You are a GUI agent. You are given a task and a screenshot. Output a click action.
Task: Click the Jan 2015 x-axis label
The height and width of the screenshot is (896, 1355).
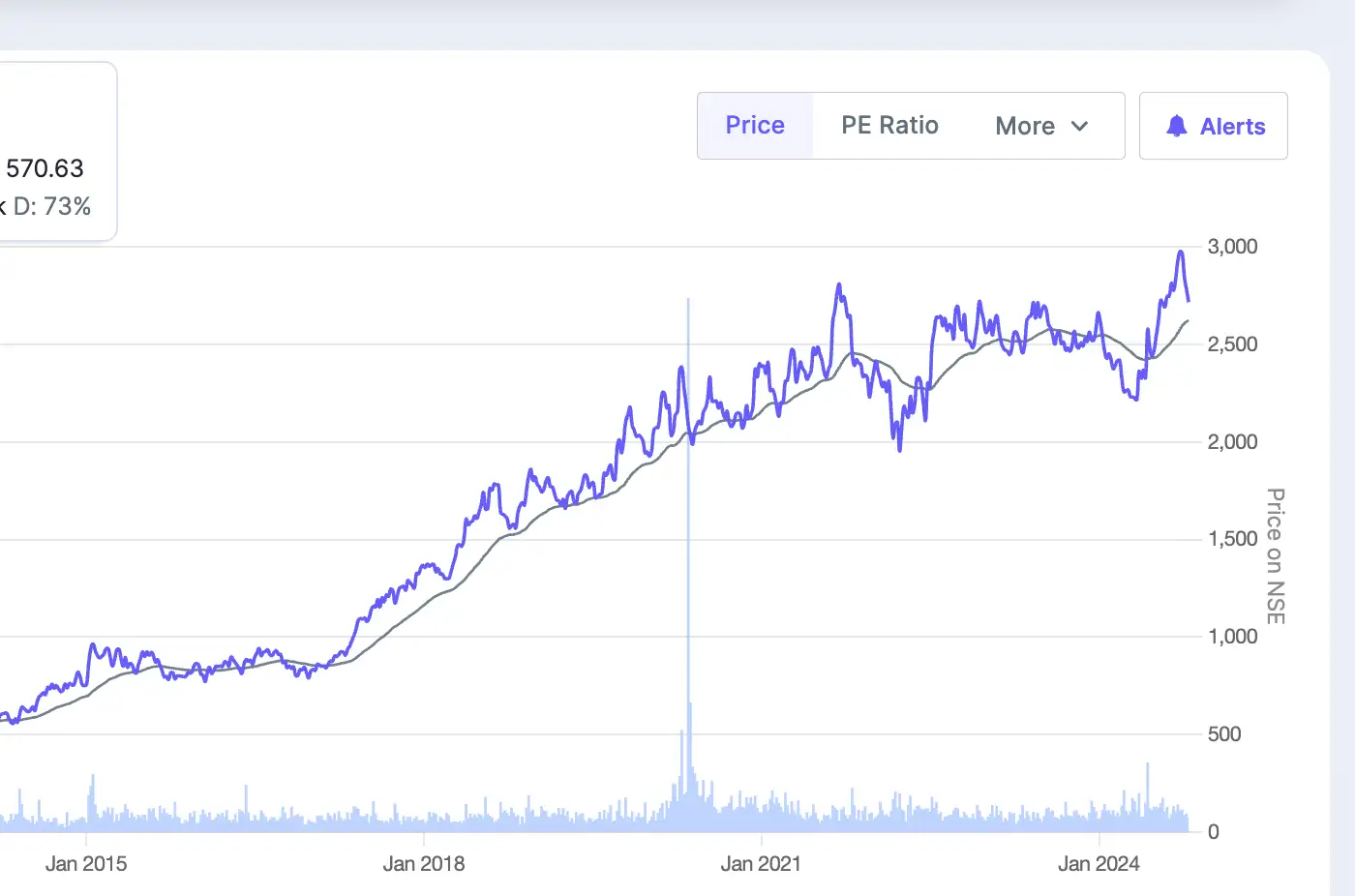click(x=86, y=863)
